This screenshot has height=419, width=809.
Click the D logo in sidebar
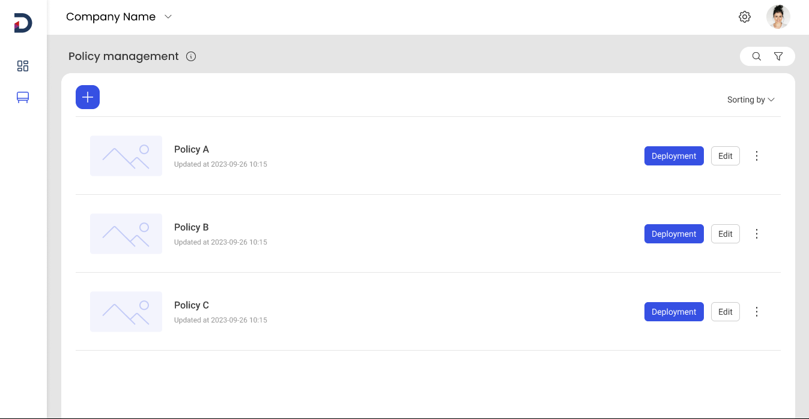23,23
